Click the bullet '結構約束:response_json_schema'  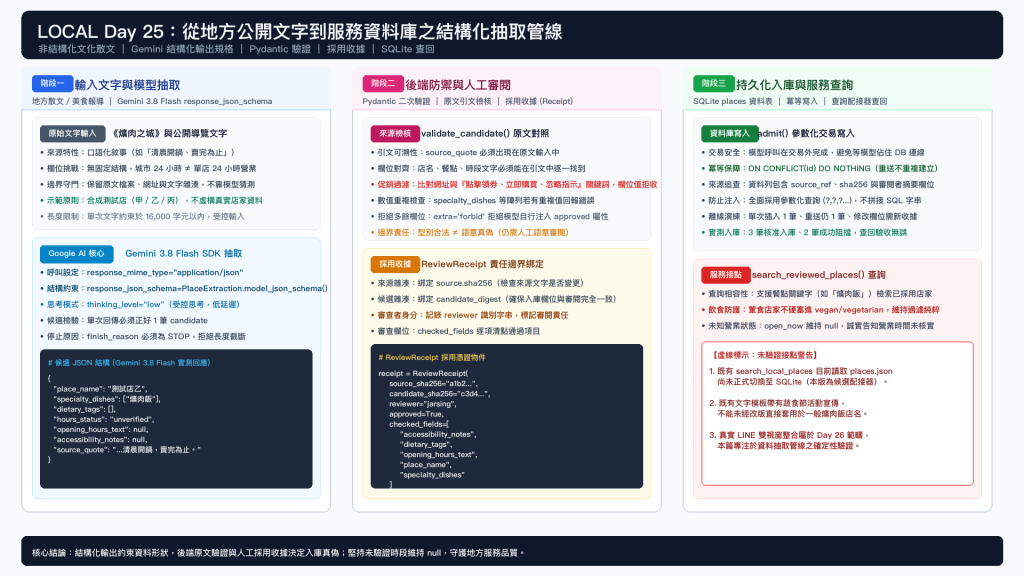pyautogui.click(x=184, y=289)
